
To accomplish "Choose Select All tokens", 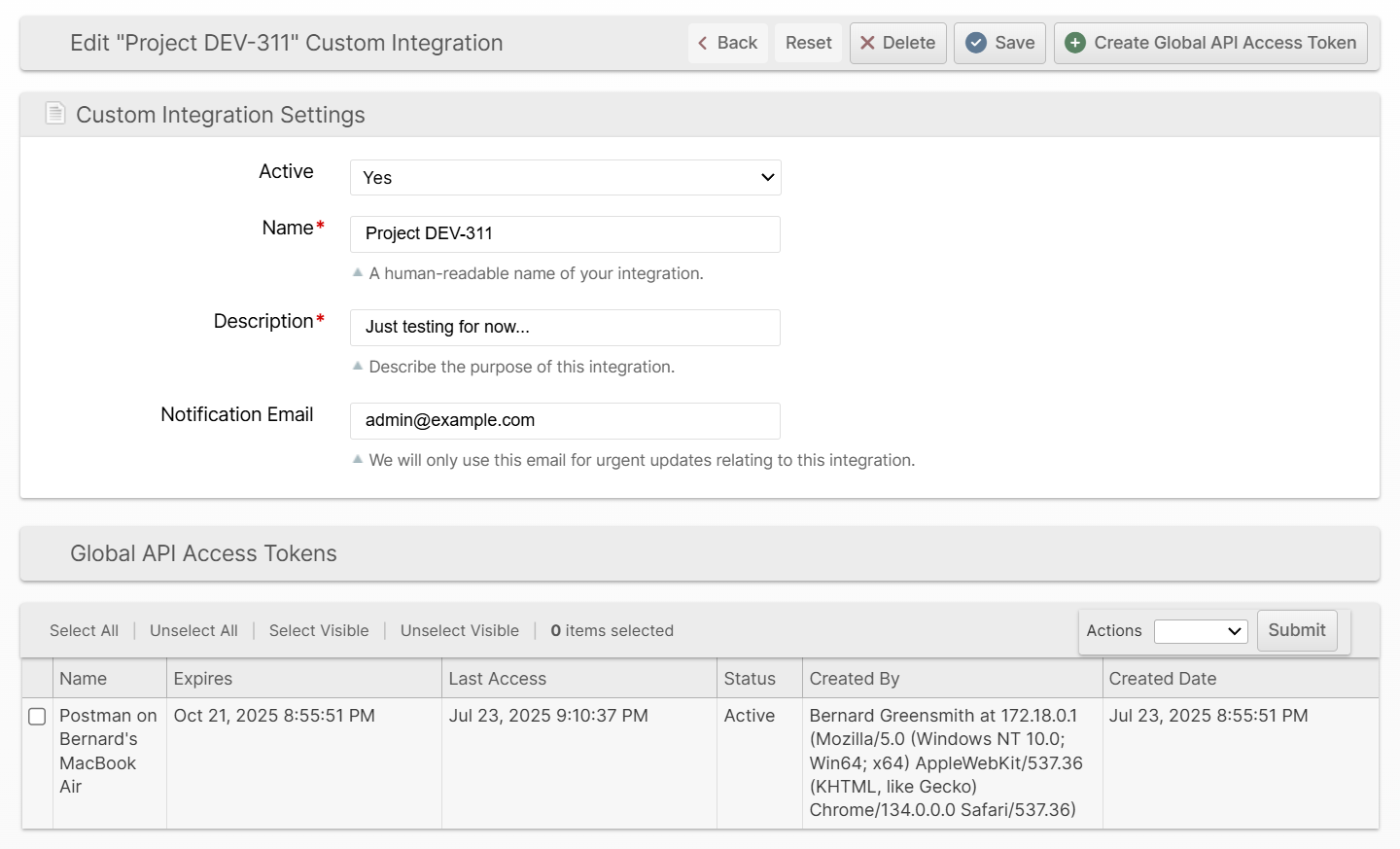I will coord(84,631).
